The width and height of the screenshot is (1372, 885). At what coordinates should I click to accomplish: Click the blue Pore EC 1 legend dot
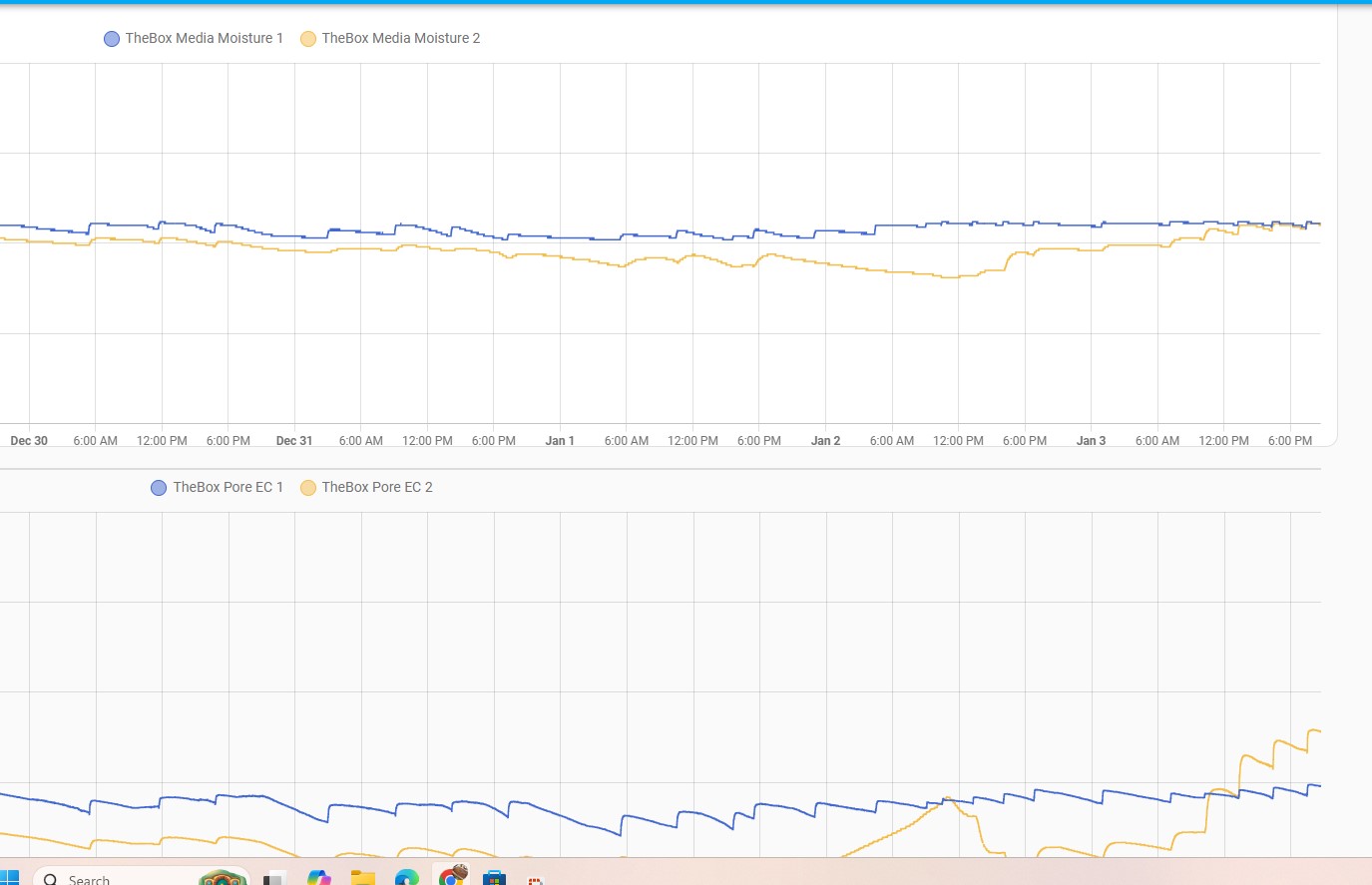159,488
